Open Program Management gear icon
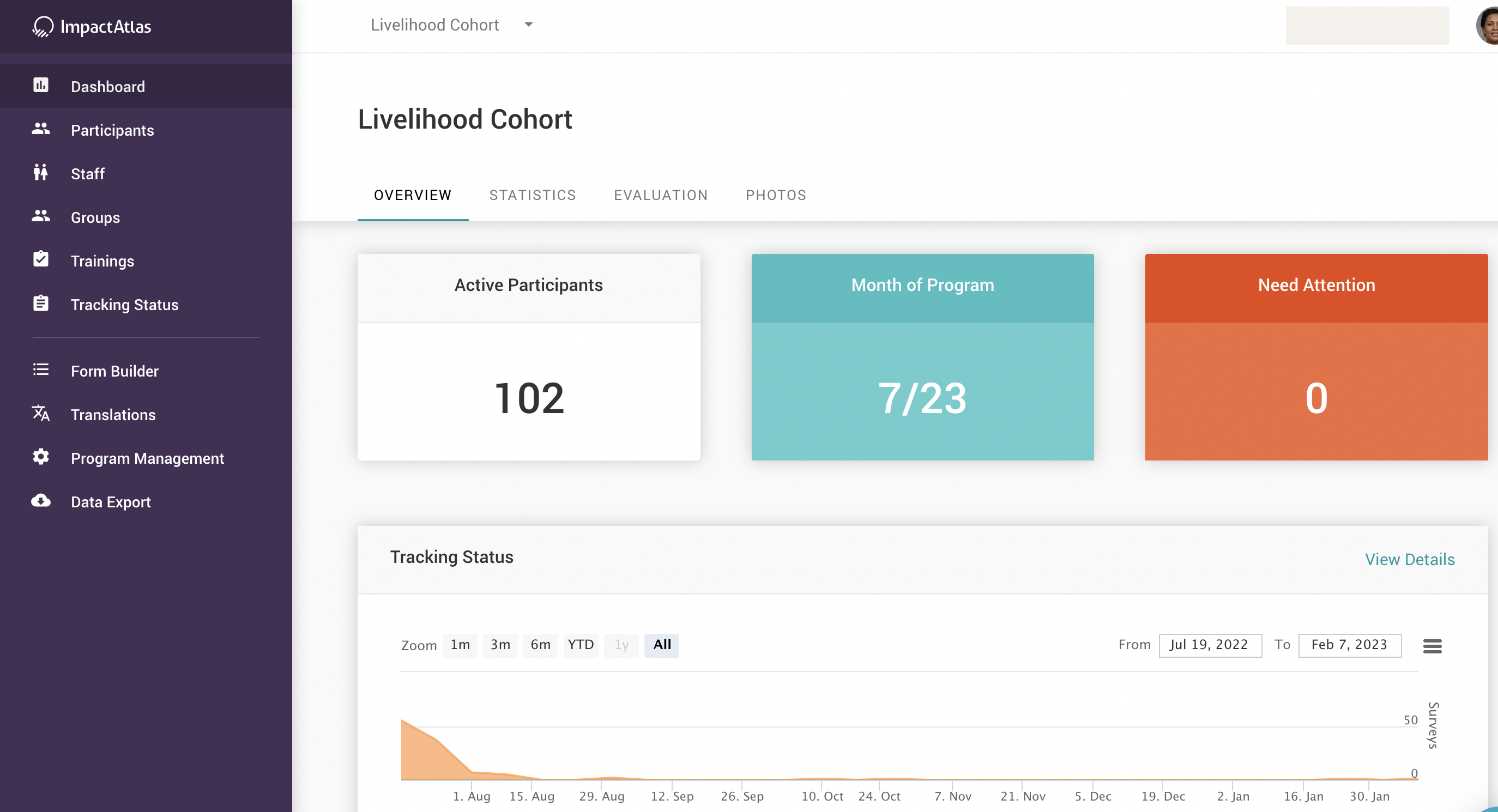The height and width of the screenshot is (812, 1498). 41,457
